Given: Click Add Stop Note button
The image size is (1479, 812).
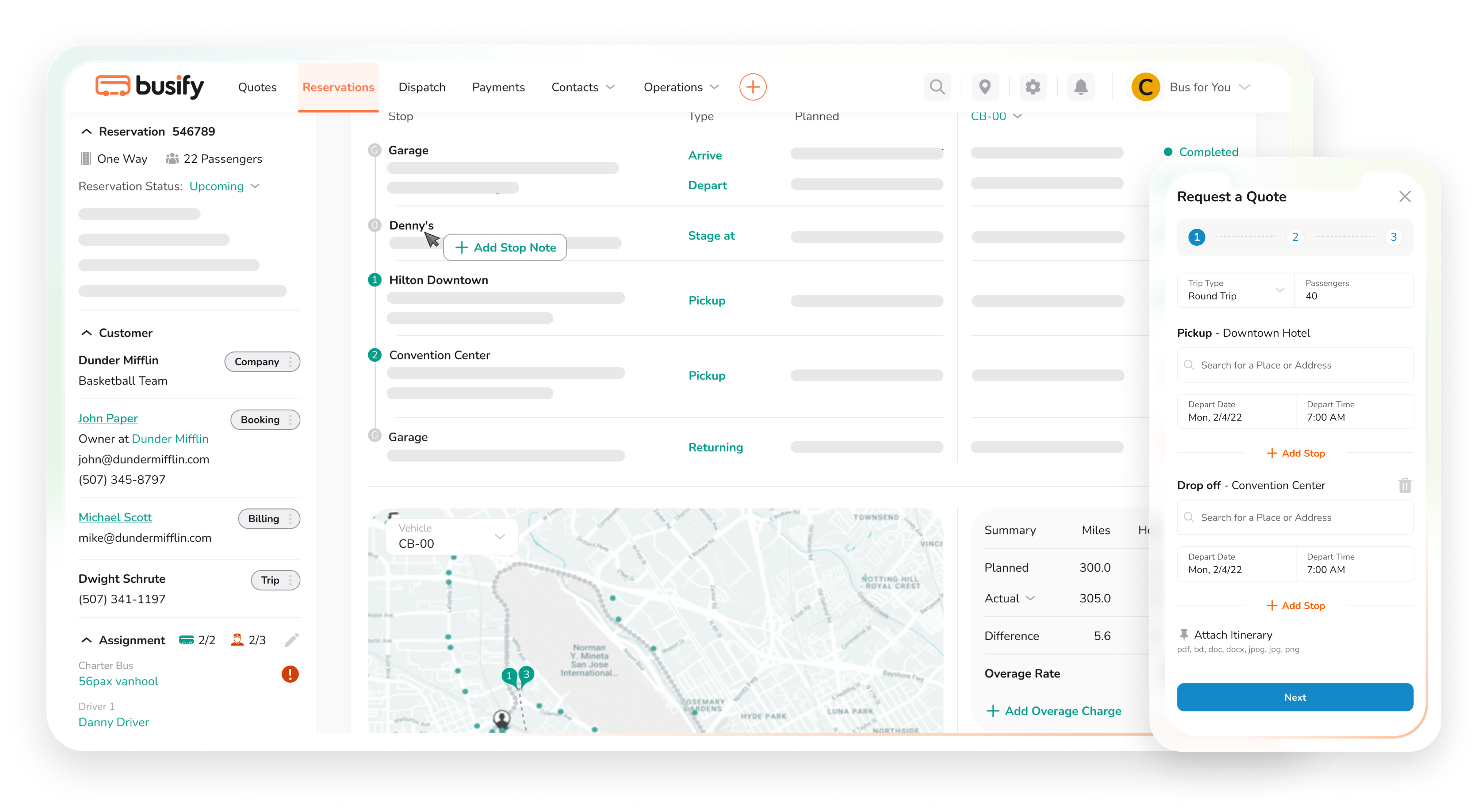Looking at the screenshot, I should pos(505,247).
